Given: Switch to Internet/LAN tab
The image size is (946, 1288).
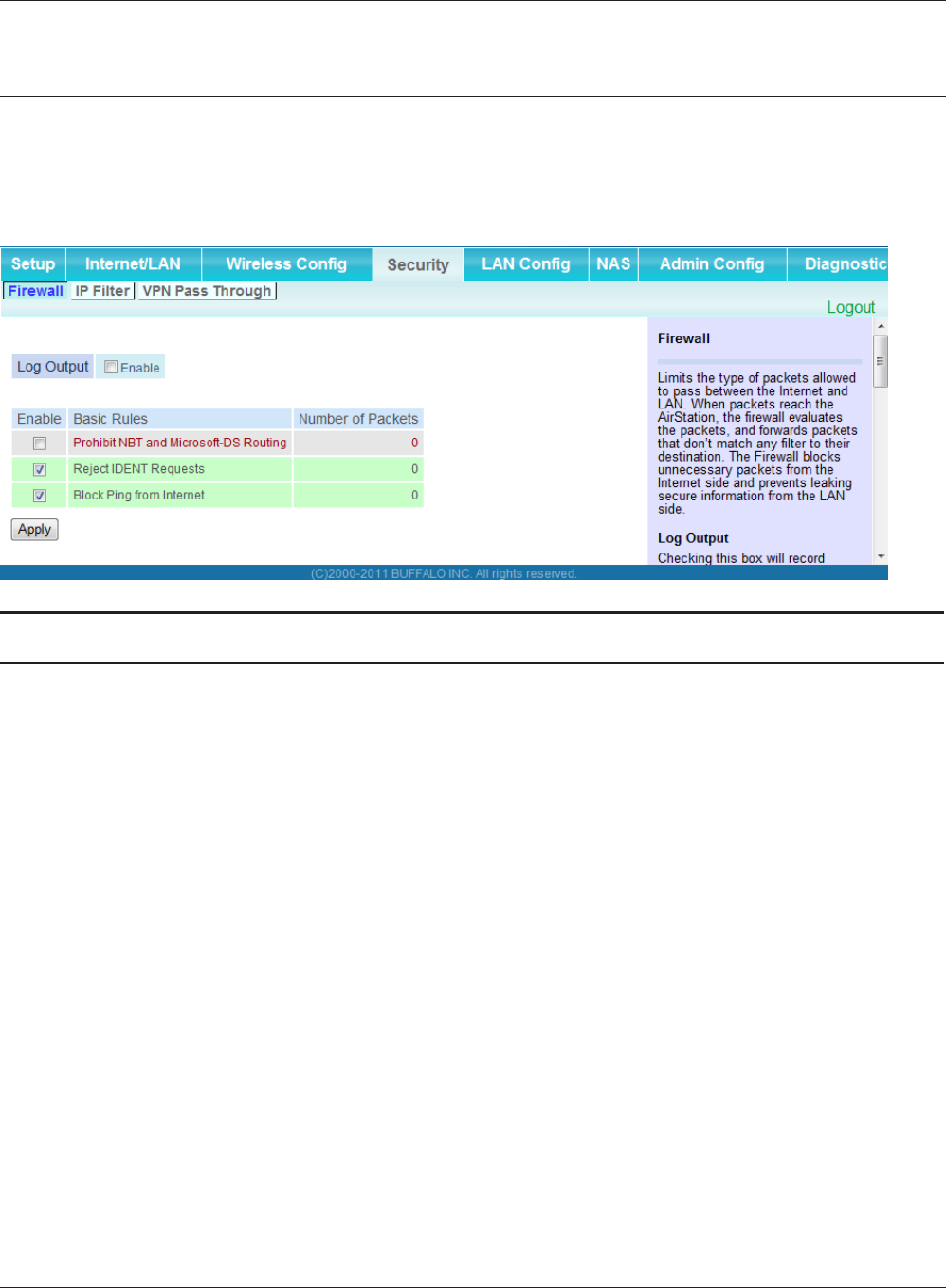Looking at the screenshot, I should click(133, 264).
